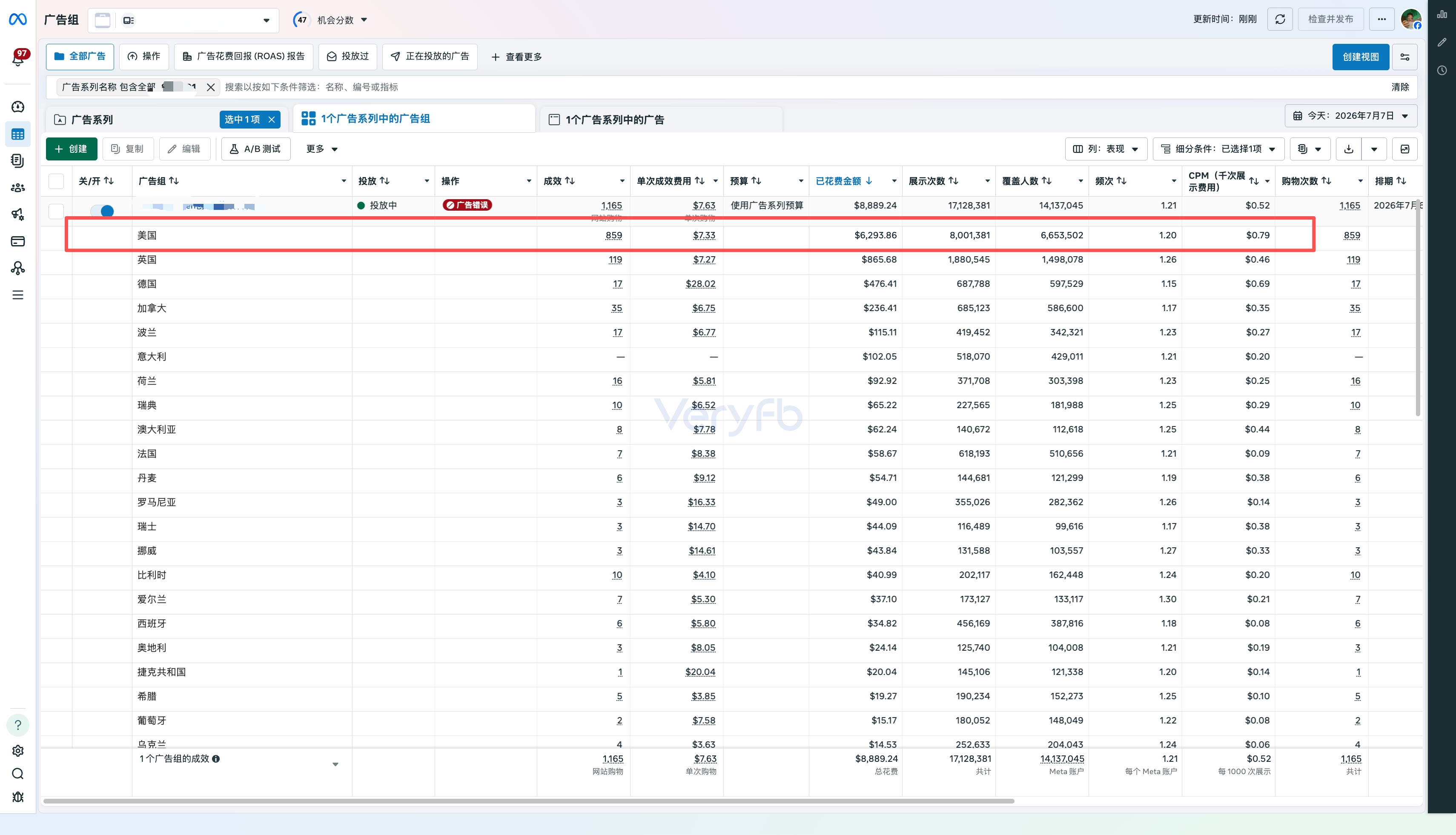Start an A/B 测试
The image size is (1456, 835).
(255, 149)
